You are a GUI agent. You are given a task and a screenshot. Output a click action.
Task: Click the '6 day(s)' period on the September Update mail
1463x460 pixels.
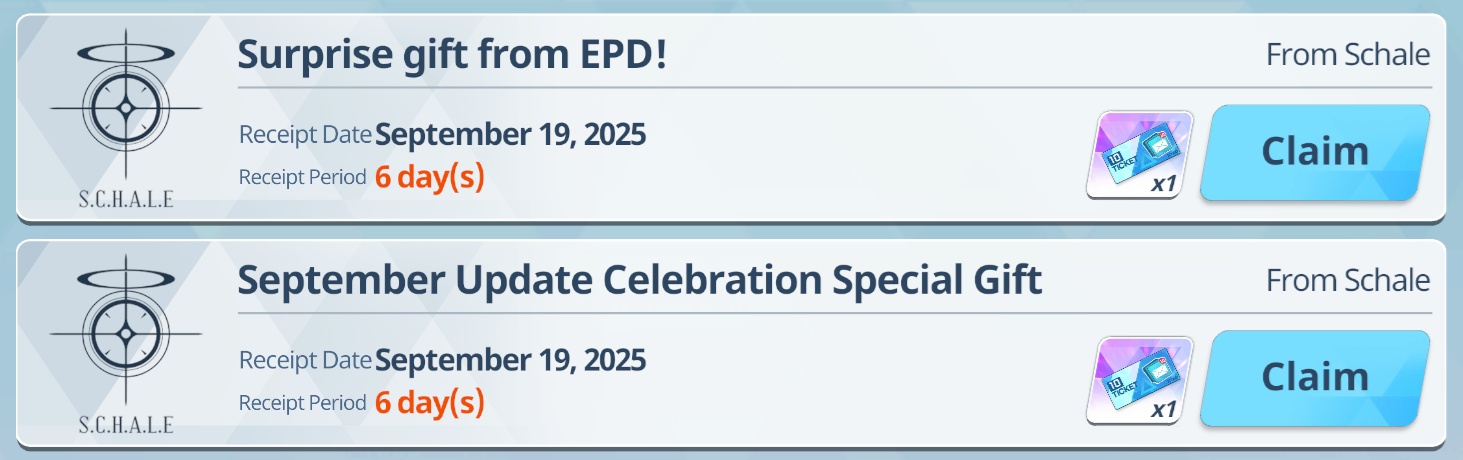[x=430, y=404]
